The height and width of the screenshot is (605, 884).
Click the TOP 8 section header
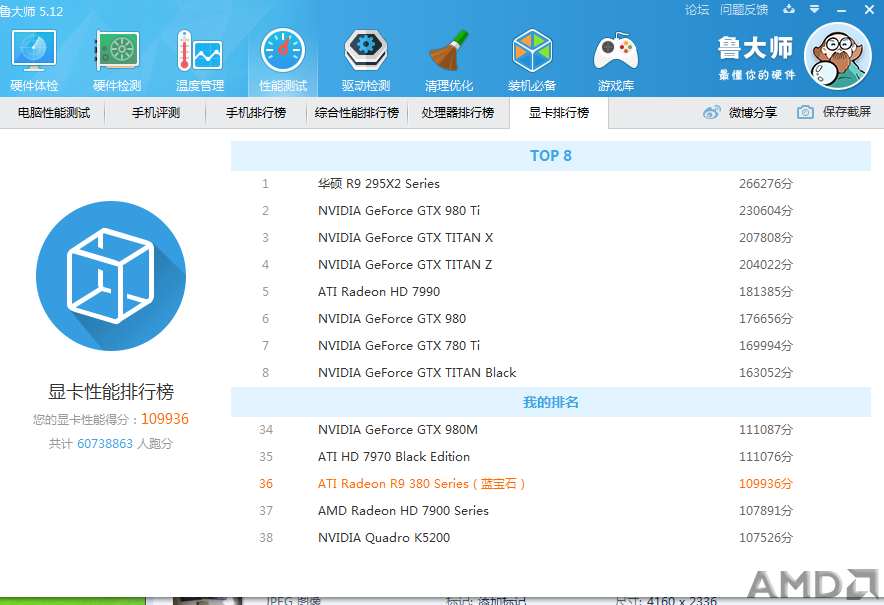click(551, 156)
